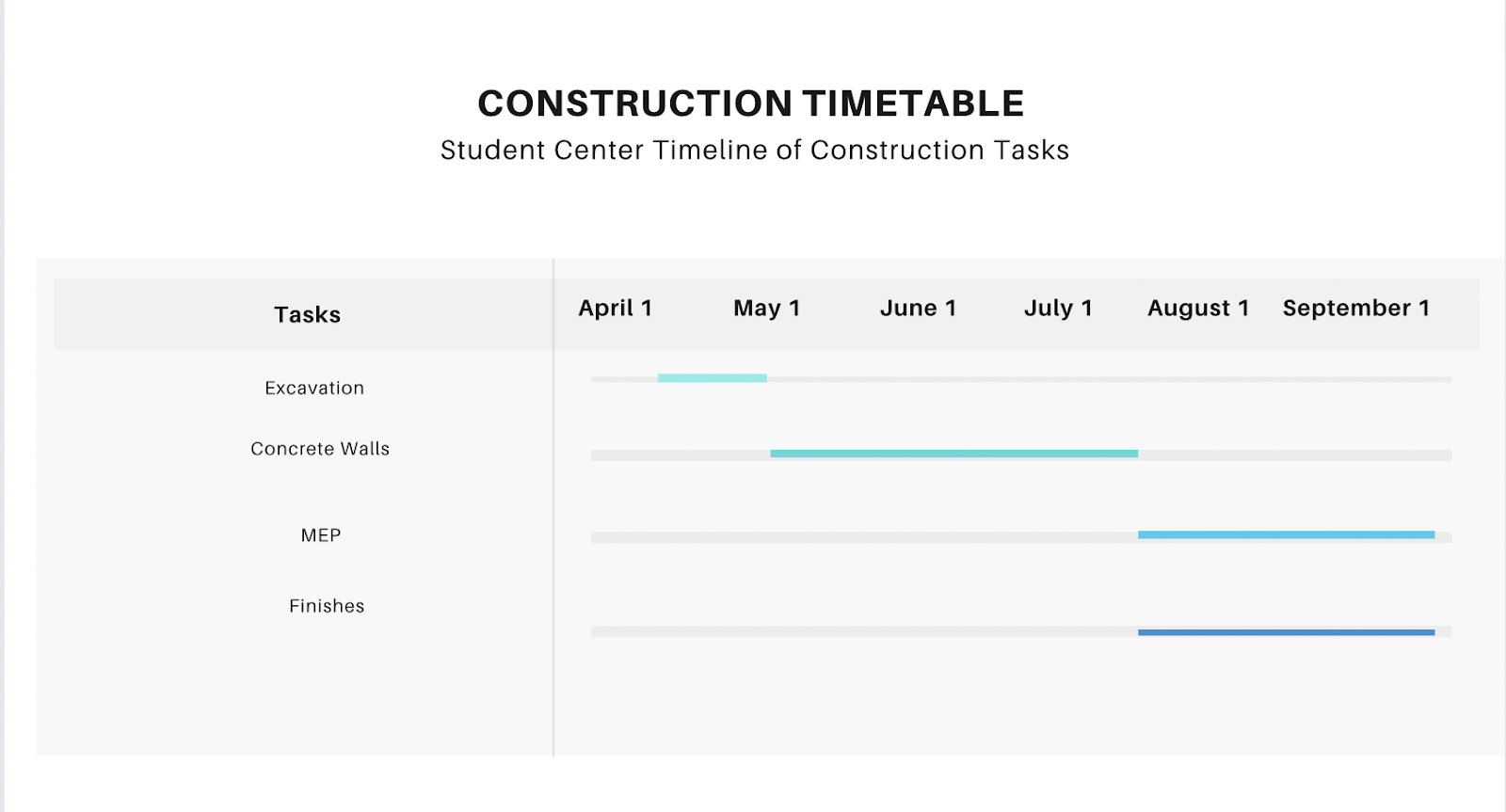Click the gray MEP track before the bar

pyautogui.click(x=864, y=537)
